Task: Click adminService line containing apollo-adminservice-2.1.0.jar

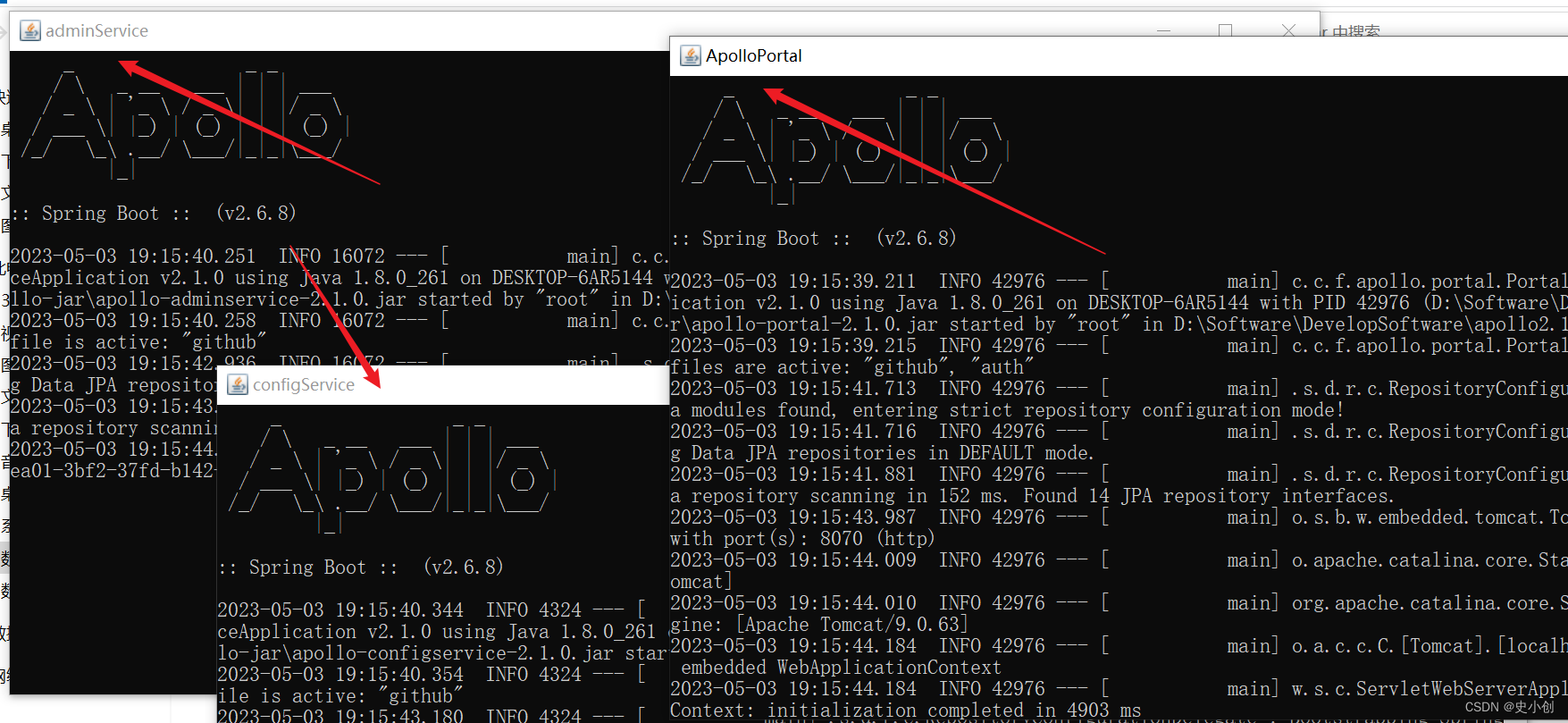Action: tap(340, 299)
